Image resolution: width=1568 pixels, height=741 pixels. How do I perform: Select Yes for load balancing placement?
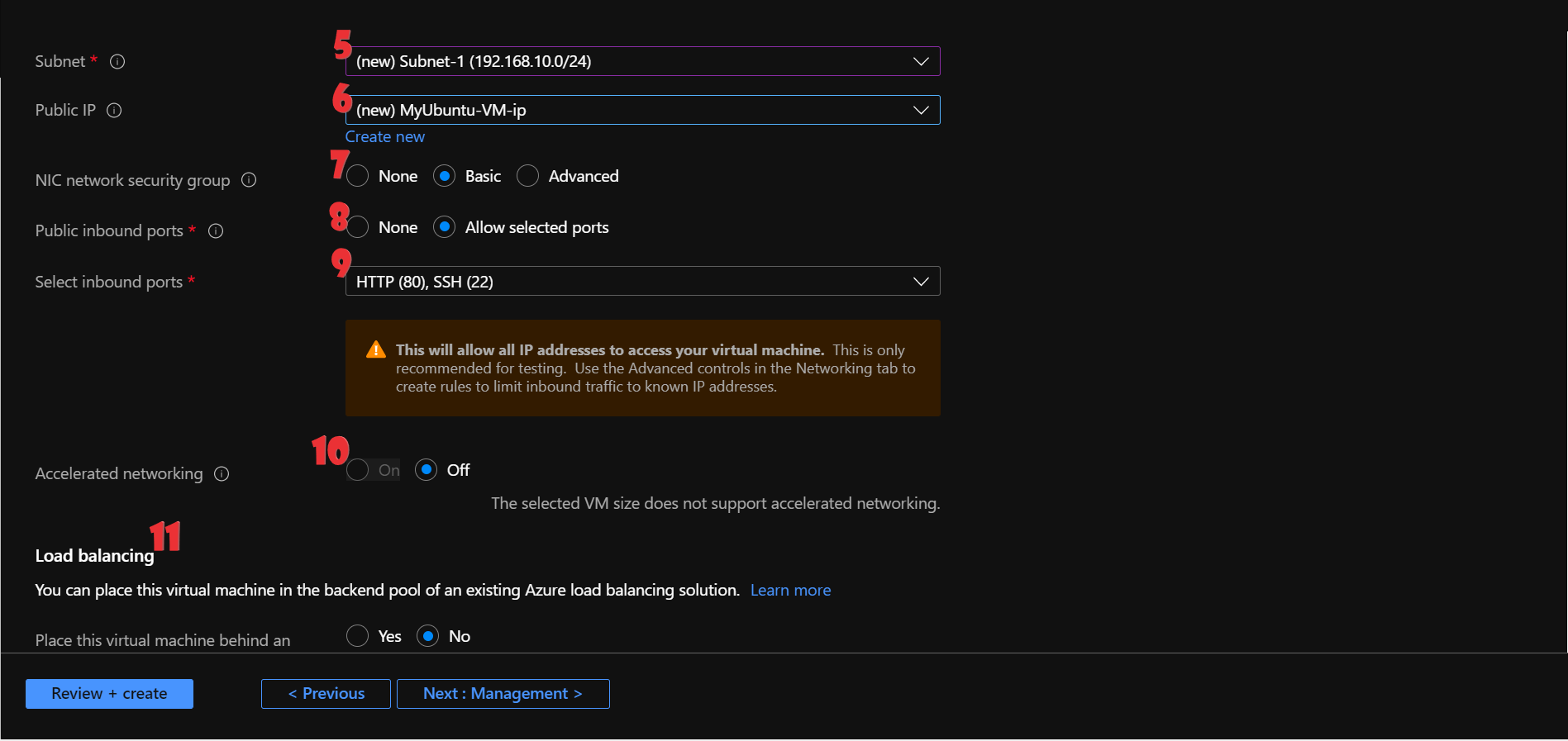tap(358, 636)
